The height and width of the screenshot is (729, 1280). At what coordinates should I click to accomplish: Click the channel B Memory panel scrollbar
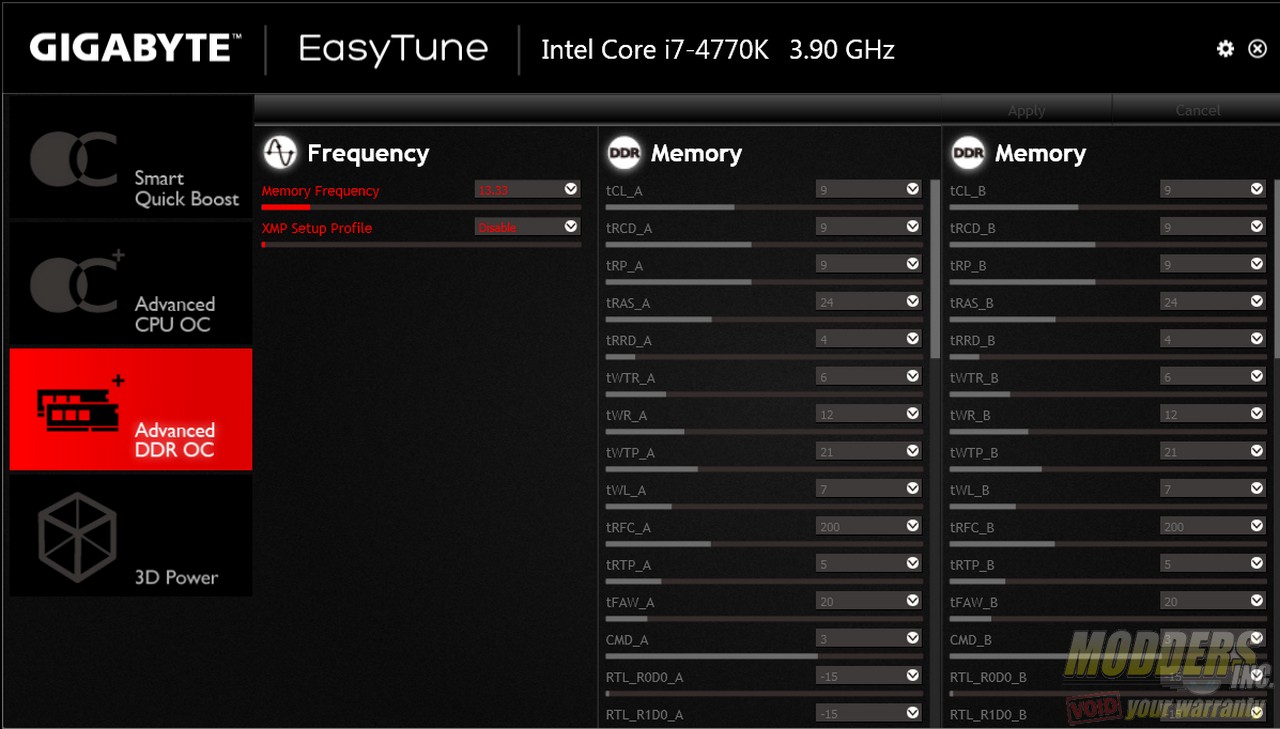[x=1276, y=269]
